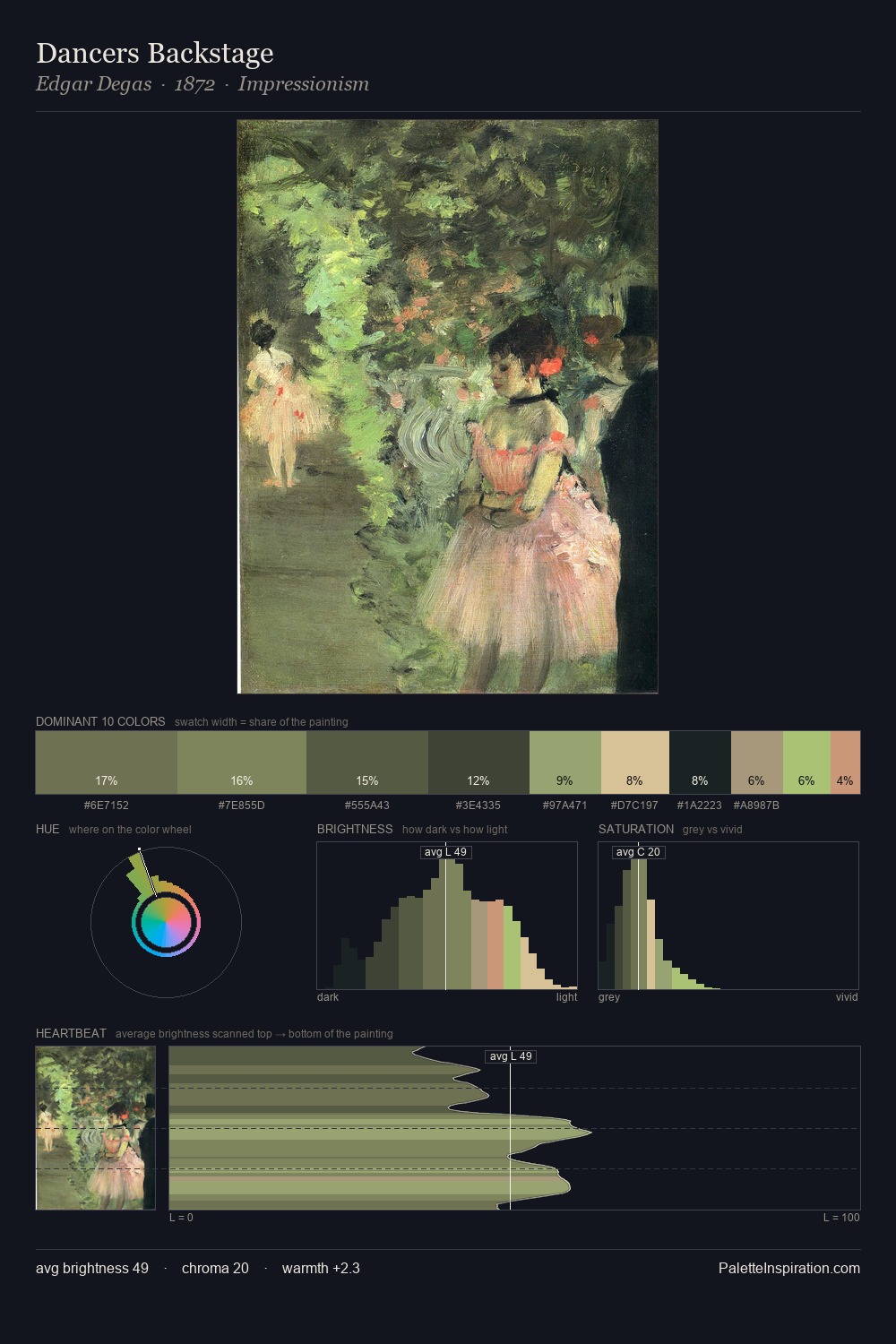This screenshot has height=1344, width=896.
Task: Click the "vivid" axis label
Action: click(x=847, y=997)
